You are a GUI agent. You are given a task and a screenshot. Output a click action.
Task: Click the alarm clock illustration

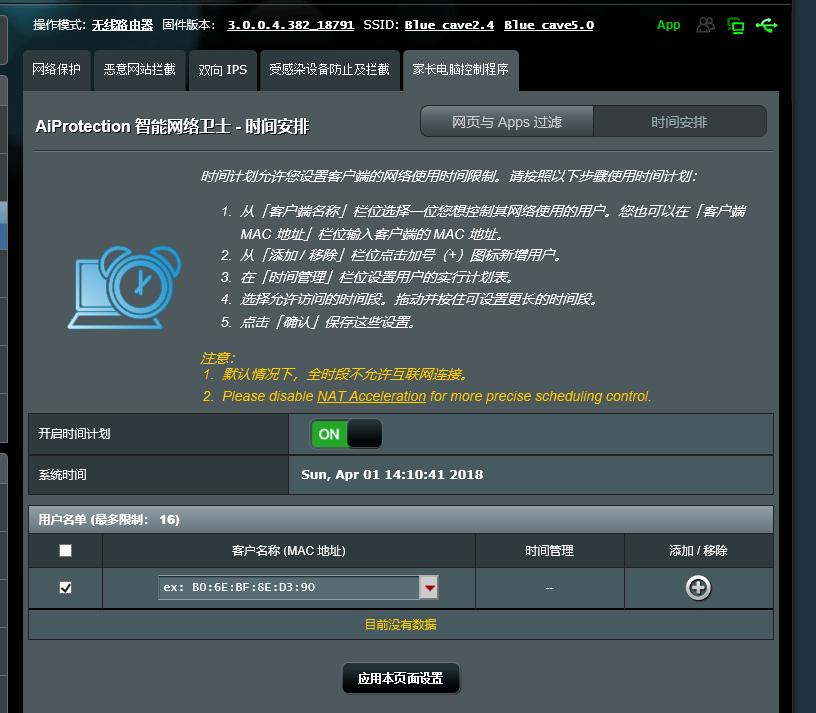click(x=125, y=287)
